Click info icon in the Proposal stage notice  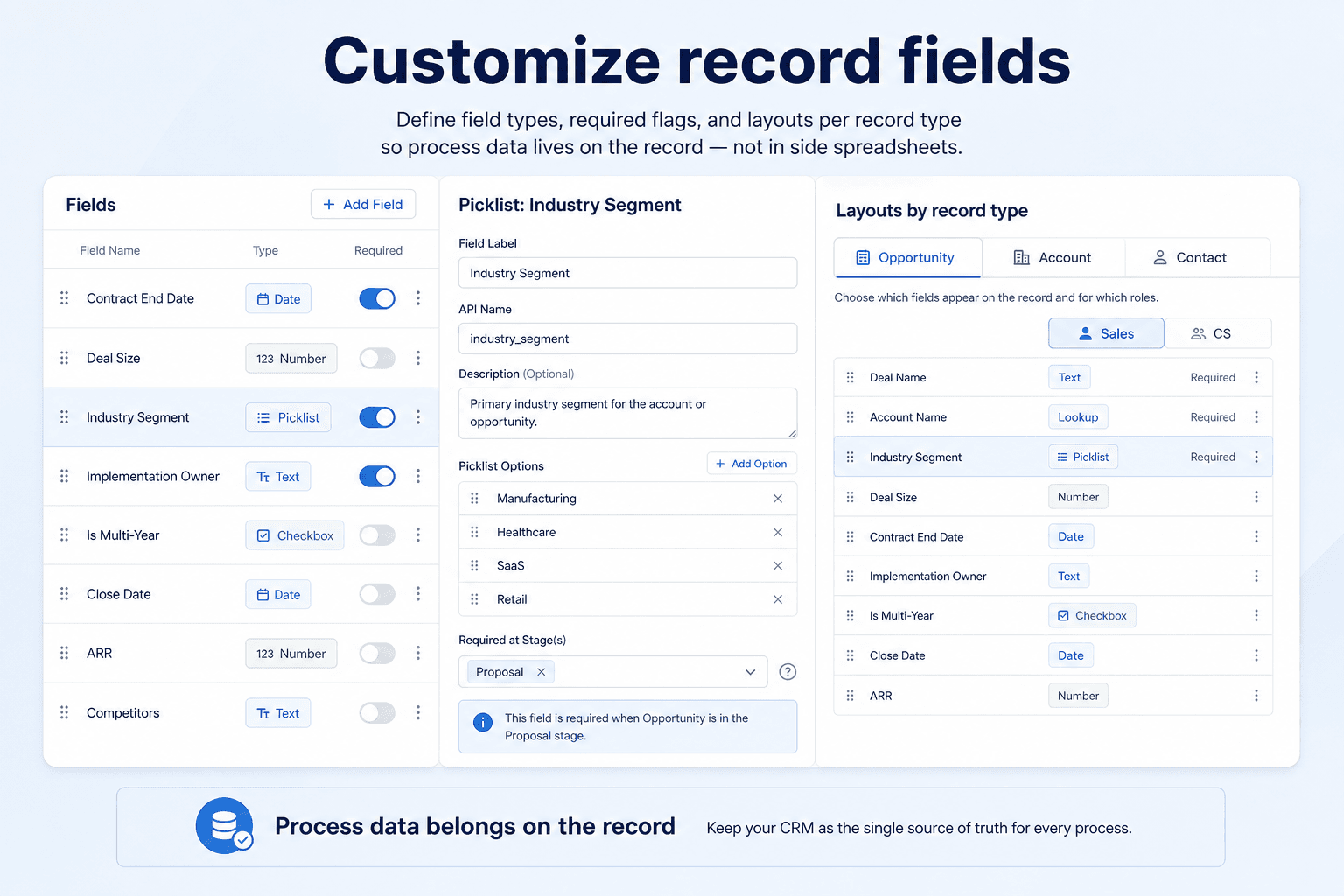point(482,722)
